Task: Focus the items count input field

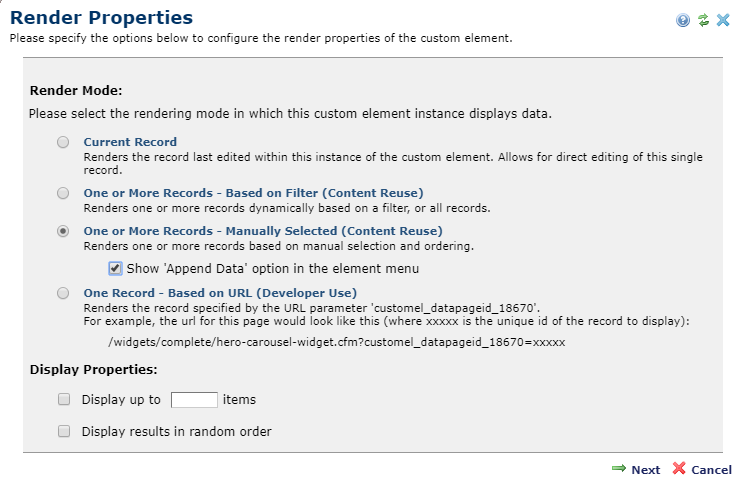Action: click(x=194, y=400)
